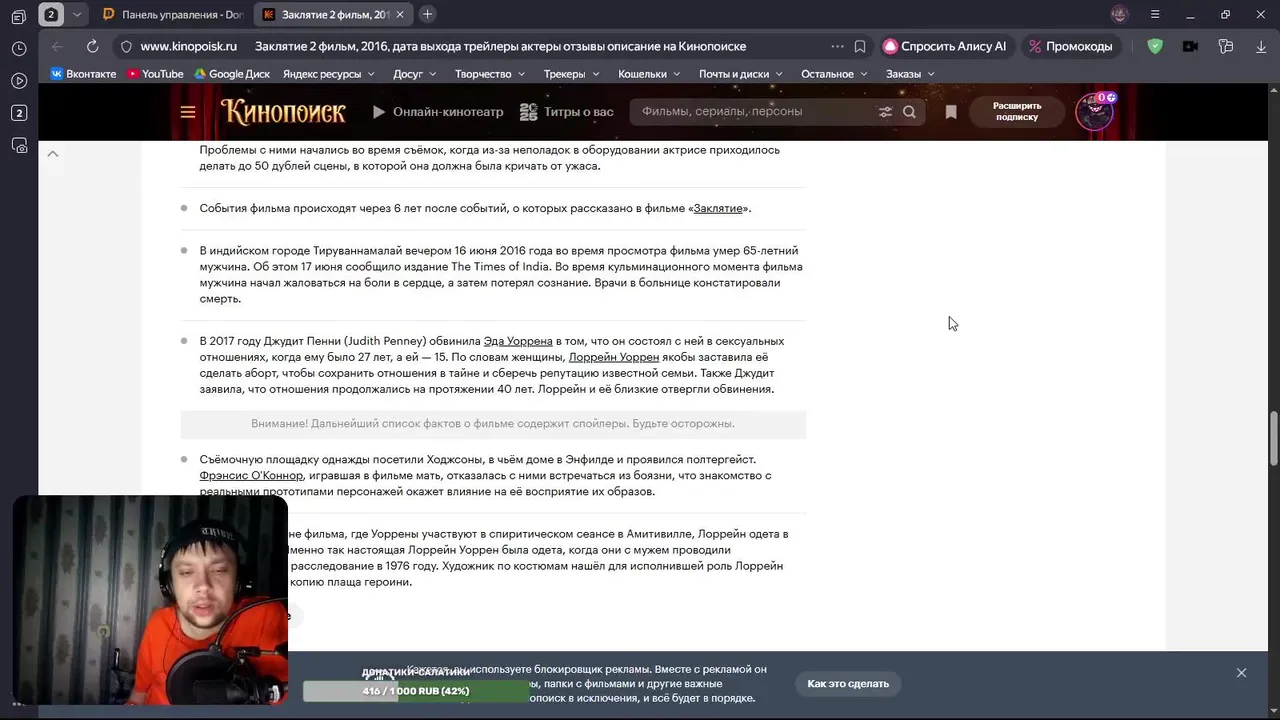1280x720 pixels.
Task: Expand the Трекеры bookmarks folder
Action: coord(572,74)
